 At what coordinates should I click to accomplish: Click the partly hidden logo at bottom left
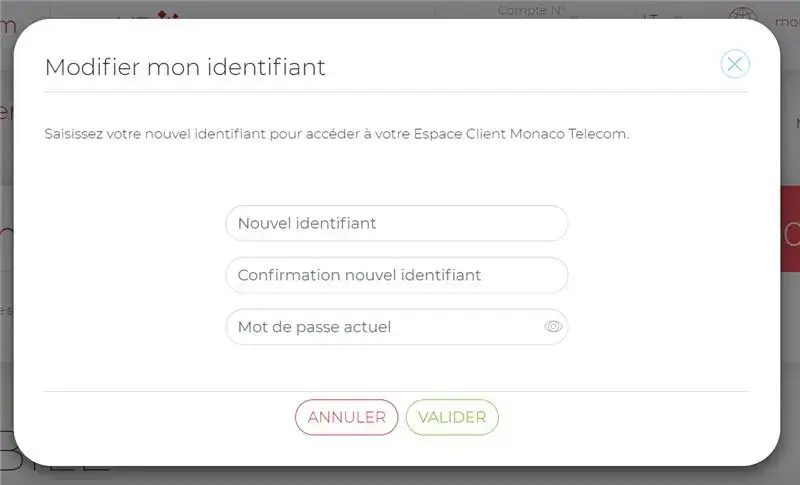click(60, 468)
